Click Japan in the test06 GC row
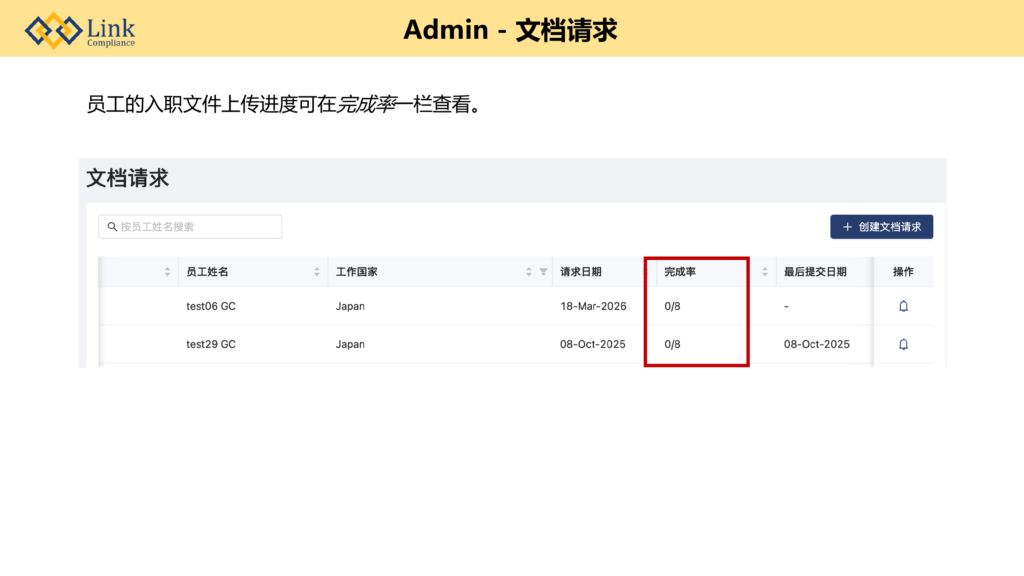The height and width of the screenshot is (576, 1024). tap(350, 306)
